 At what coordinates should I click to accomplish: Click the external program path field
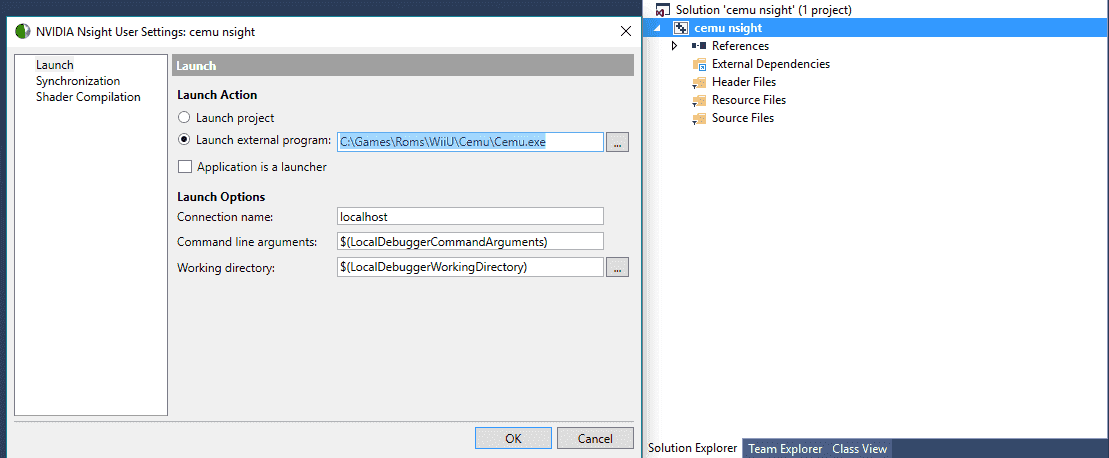point(470,142)
